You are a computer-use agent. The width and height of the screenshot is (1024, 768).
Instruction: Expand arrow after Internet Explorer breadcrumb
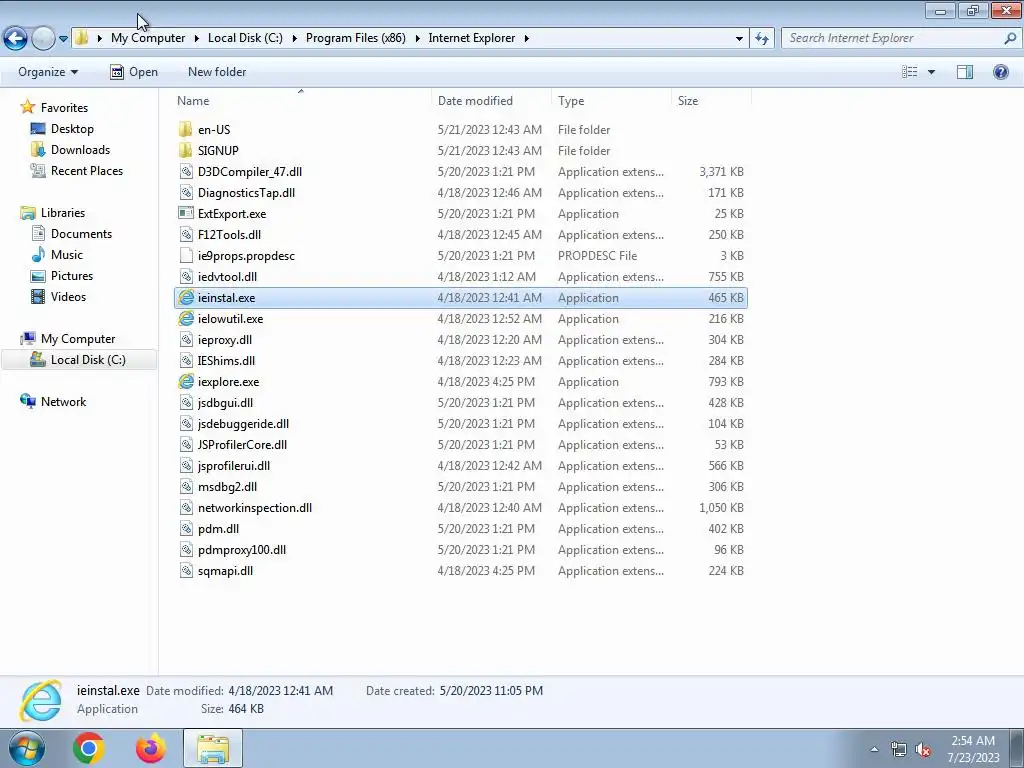526,38
